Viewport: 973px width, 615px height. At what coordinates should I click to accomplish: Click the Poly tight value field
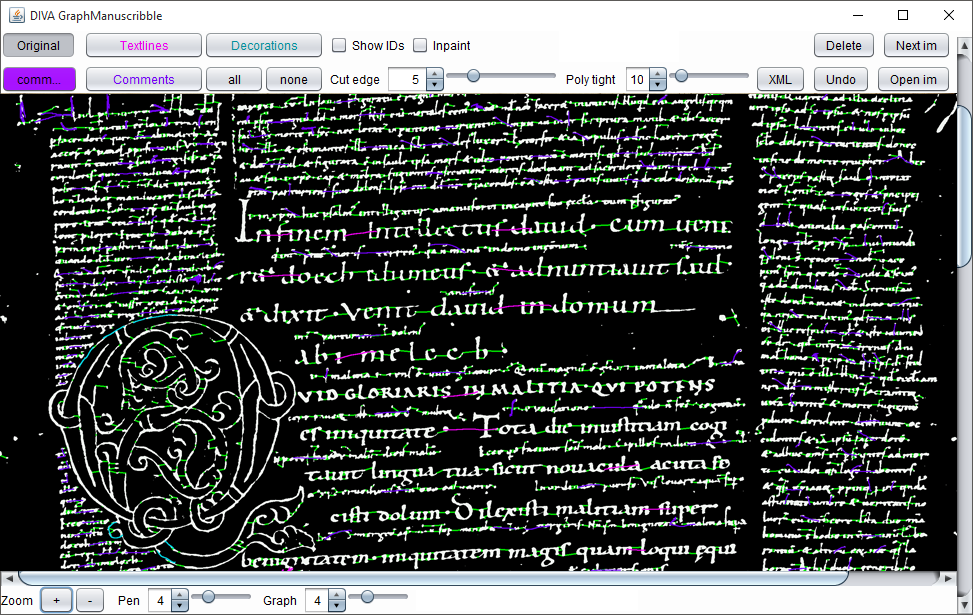[x=637, y=79]
